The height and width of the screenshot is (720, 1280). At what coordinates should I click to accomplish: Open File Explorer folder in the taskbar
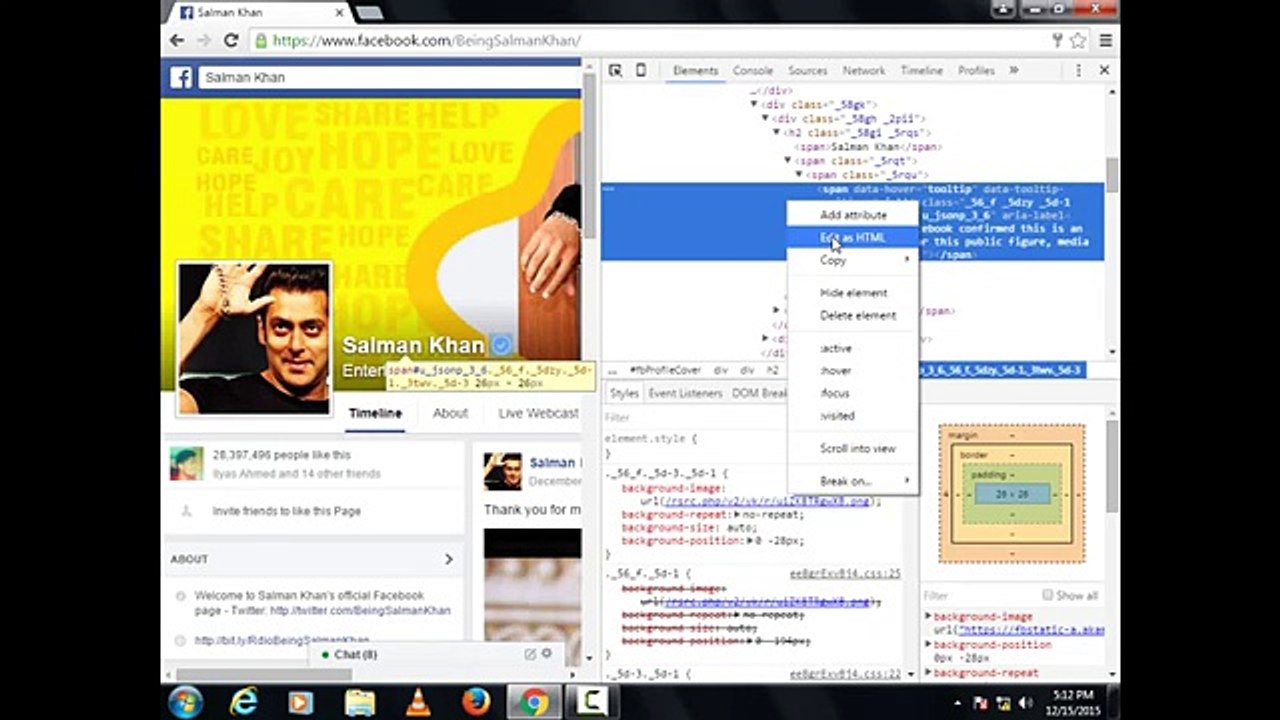[x=359, y=702]
